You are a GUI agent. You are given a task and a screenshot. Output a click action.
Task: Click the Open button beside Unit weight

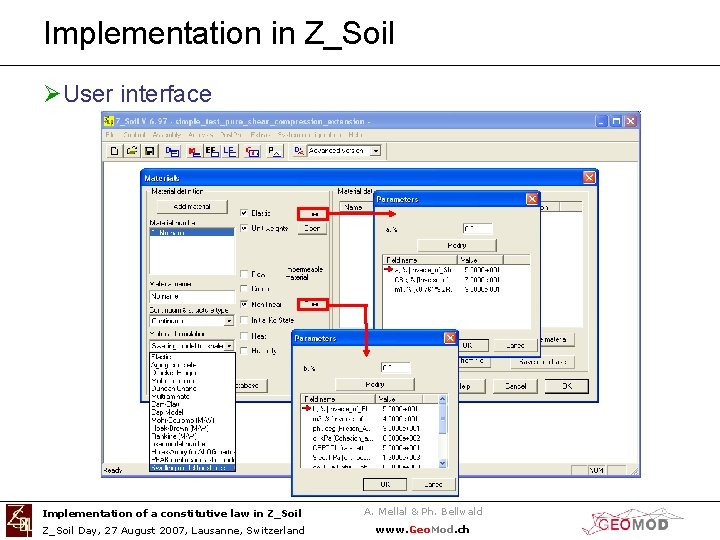[312, 228]
